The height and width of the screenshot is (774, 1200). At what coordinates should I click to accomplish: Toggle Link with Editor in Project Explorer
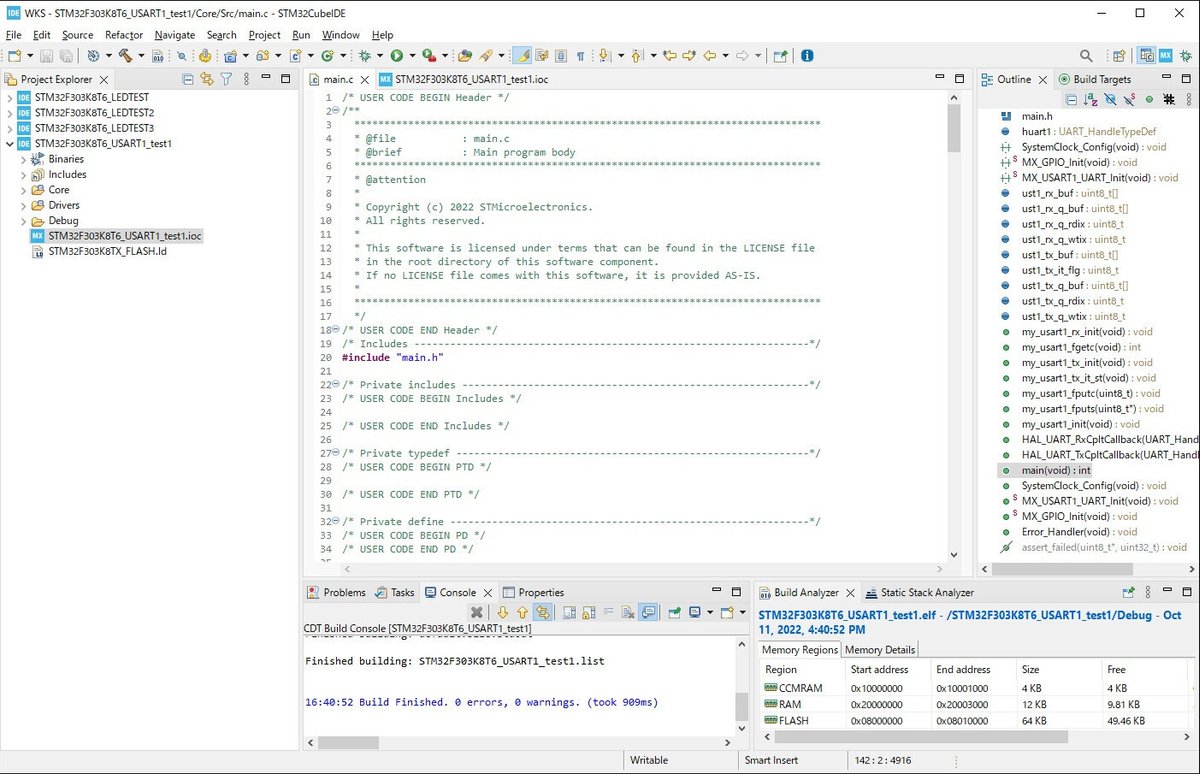[x=207, y=79]
